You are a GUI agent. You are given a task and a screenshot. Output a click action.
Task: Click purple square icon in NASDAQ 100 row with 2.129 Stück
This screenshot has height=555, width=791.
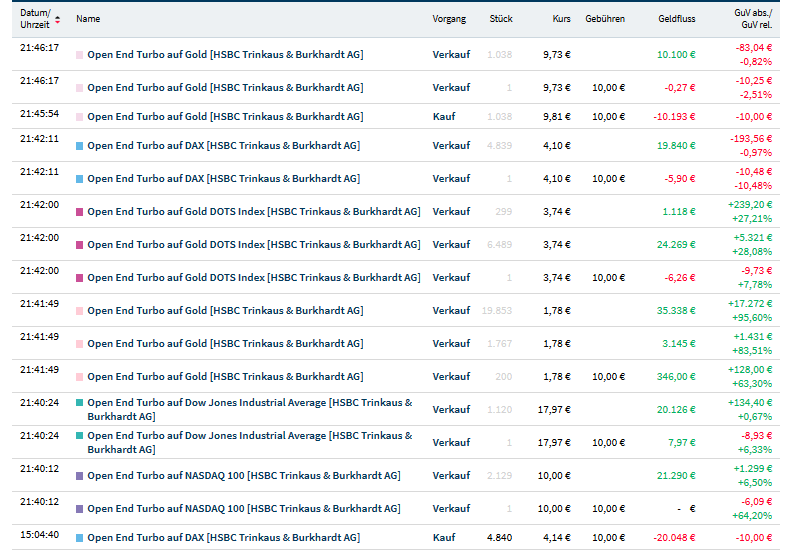pyautogui.click(x=80, y=476)
